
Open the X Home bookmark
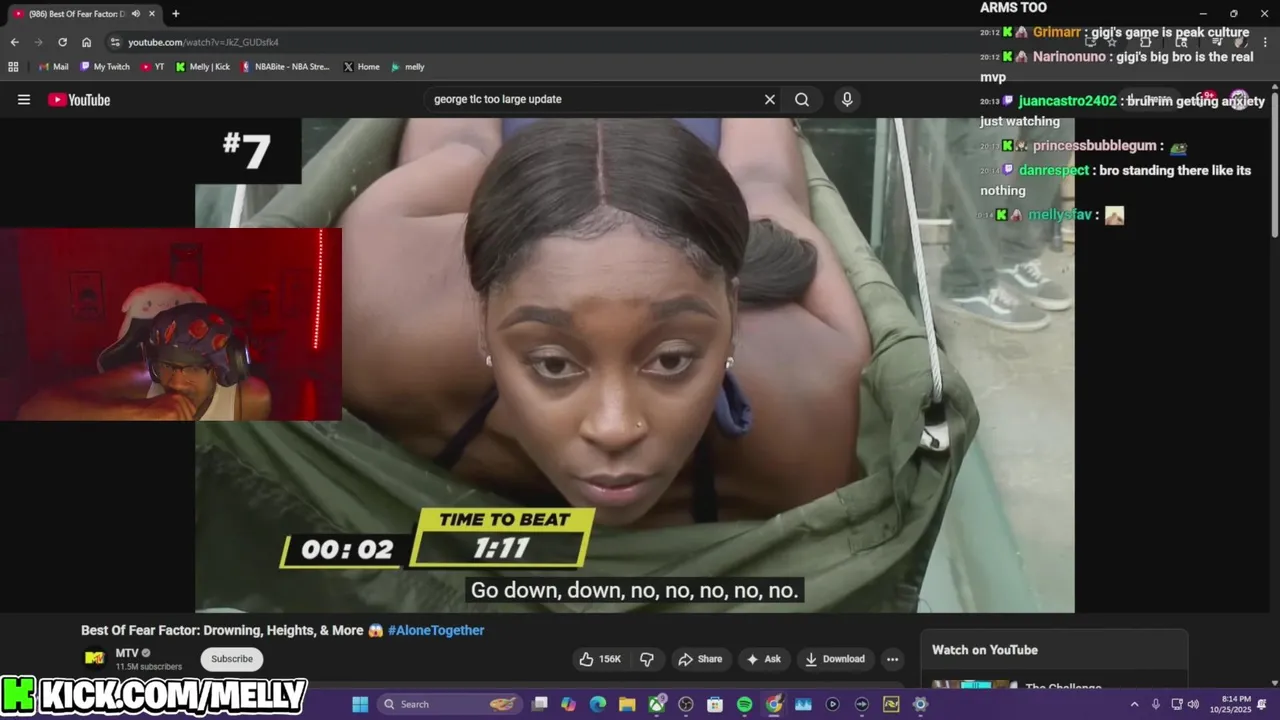coord(361,67)
